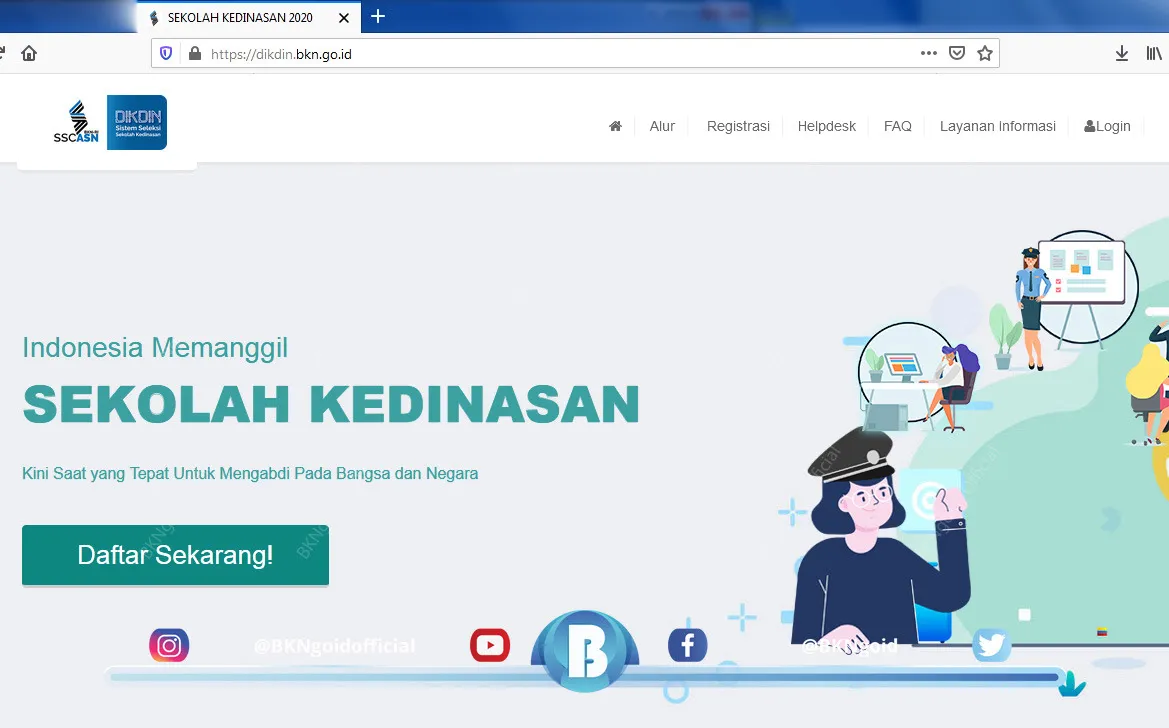This screenshot has height=728, width=1169.
Task: Open the Instagram icon link
Action: pyautogui.click(x=169, y=645)
